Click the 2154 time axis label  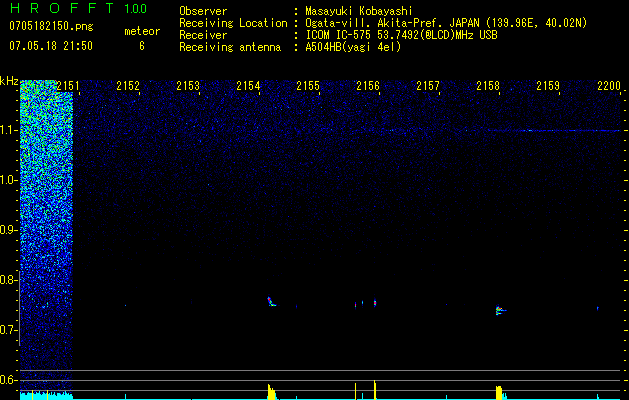(x=248, y=86)
